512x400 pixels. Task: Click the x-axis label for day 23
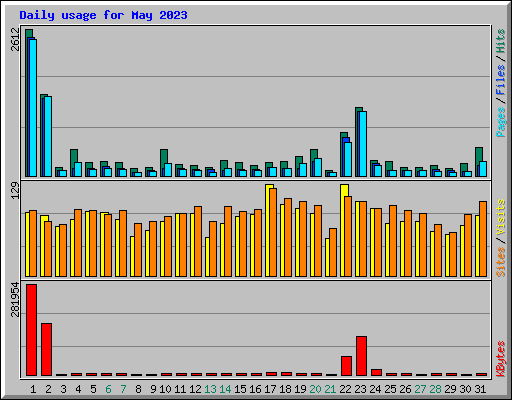[360, 389]
